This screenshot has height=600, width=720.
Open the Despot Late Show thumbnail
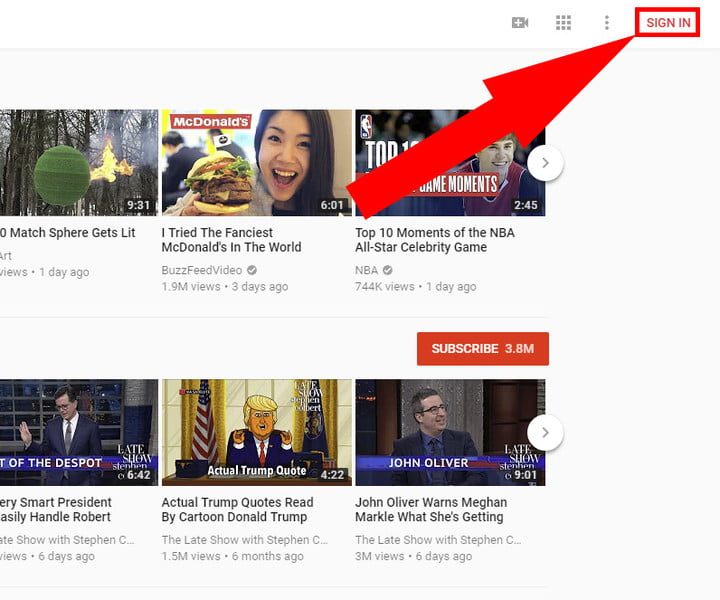click(79, 432)
